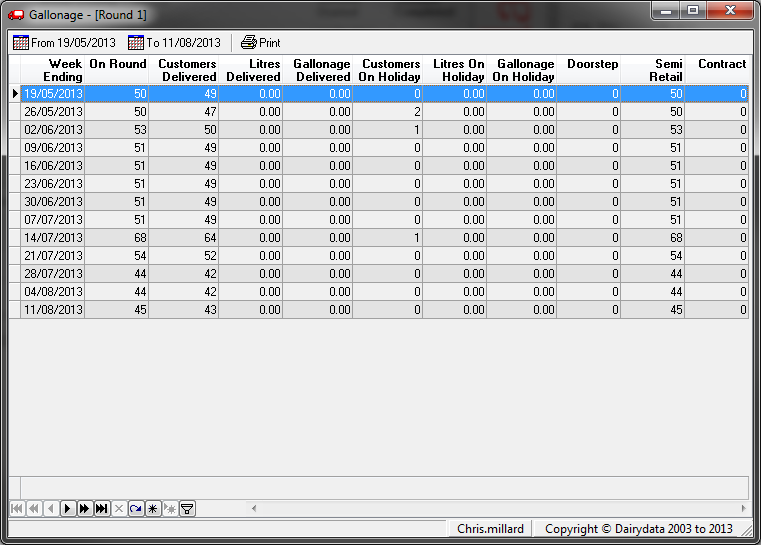Select the 04/08/2013 week ending cell
This screenshot has width=761, height=545.
53,291
